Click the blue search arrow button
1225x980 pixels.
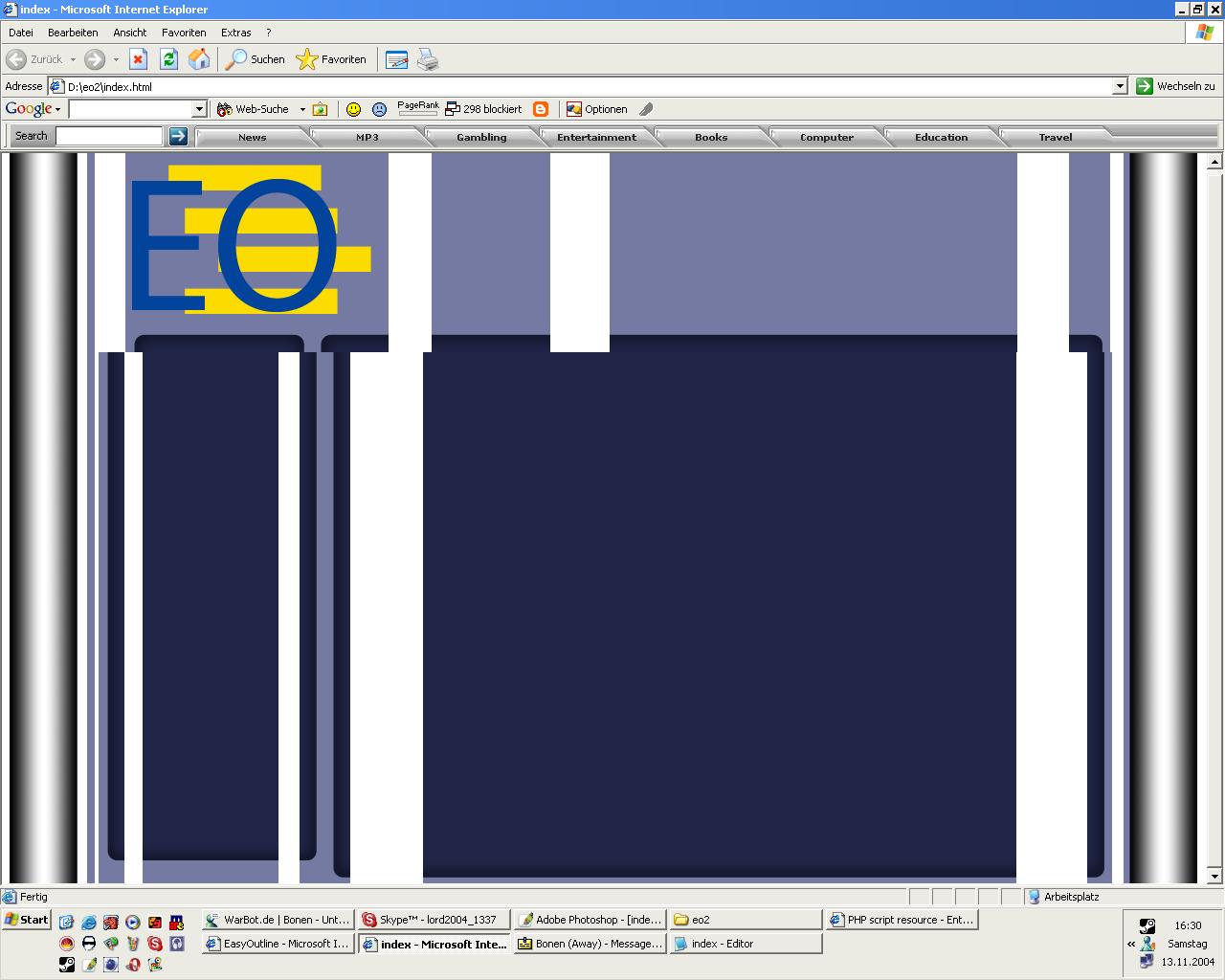(178, 136)
